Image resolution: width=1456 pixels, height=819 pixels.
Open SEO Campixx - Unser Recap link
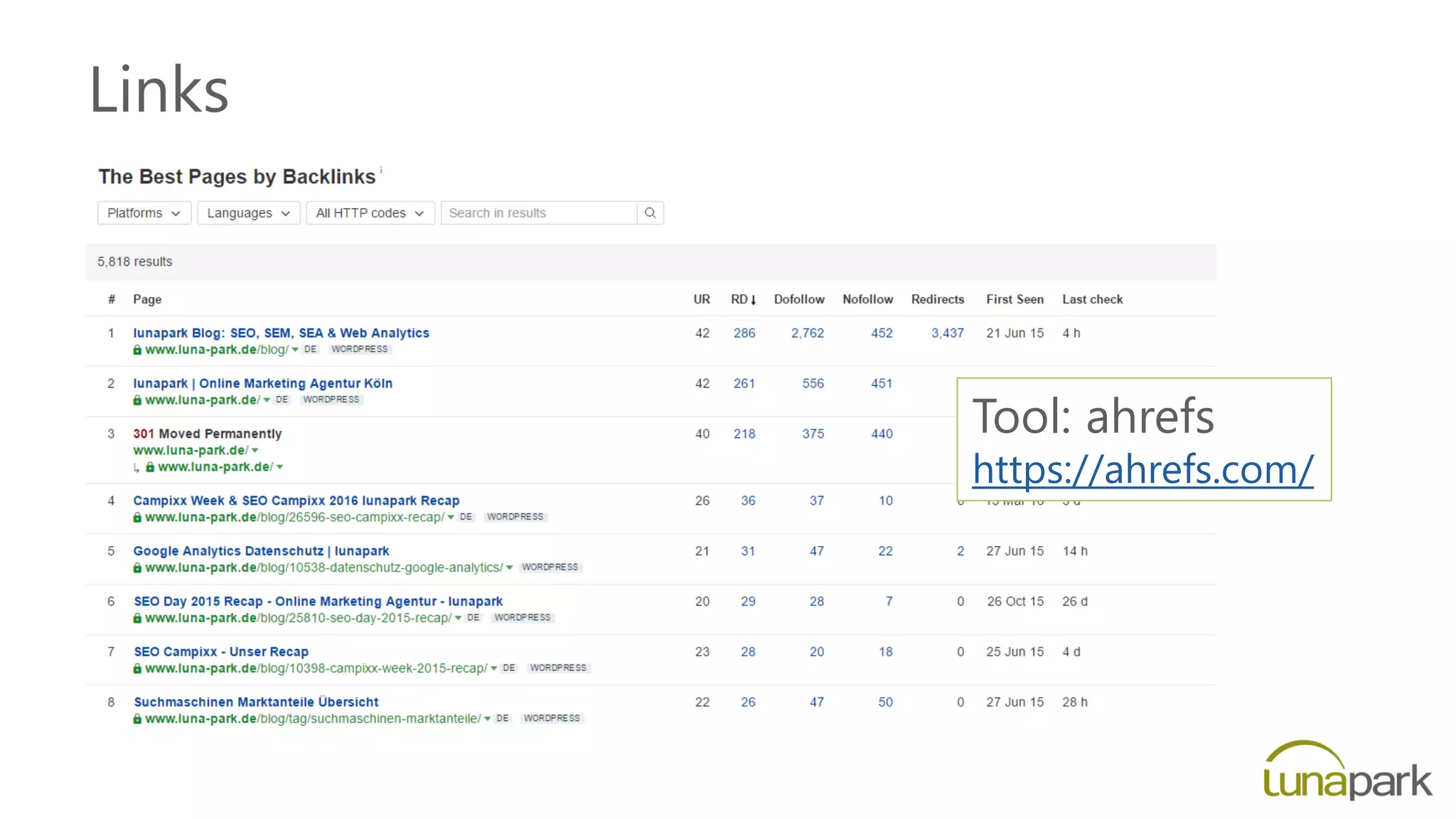click(221, 652)
